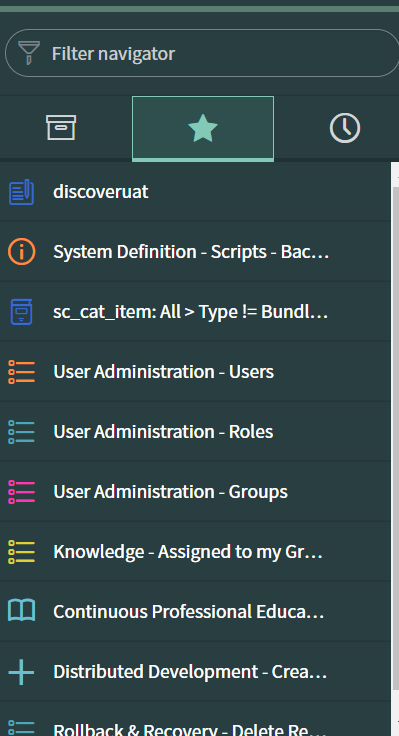Open the All Applications archive box tab
The height and width of the screenshot is (736, 399).
coord(61,128)
